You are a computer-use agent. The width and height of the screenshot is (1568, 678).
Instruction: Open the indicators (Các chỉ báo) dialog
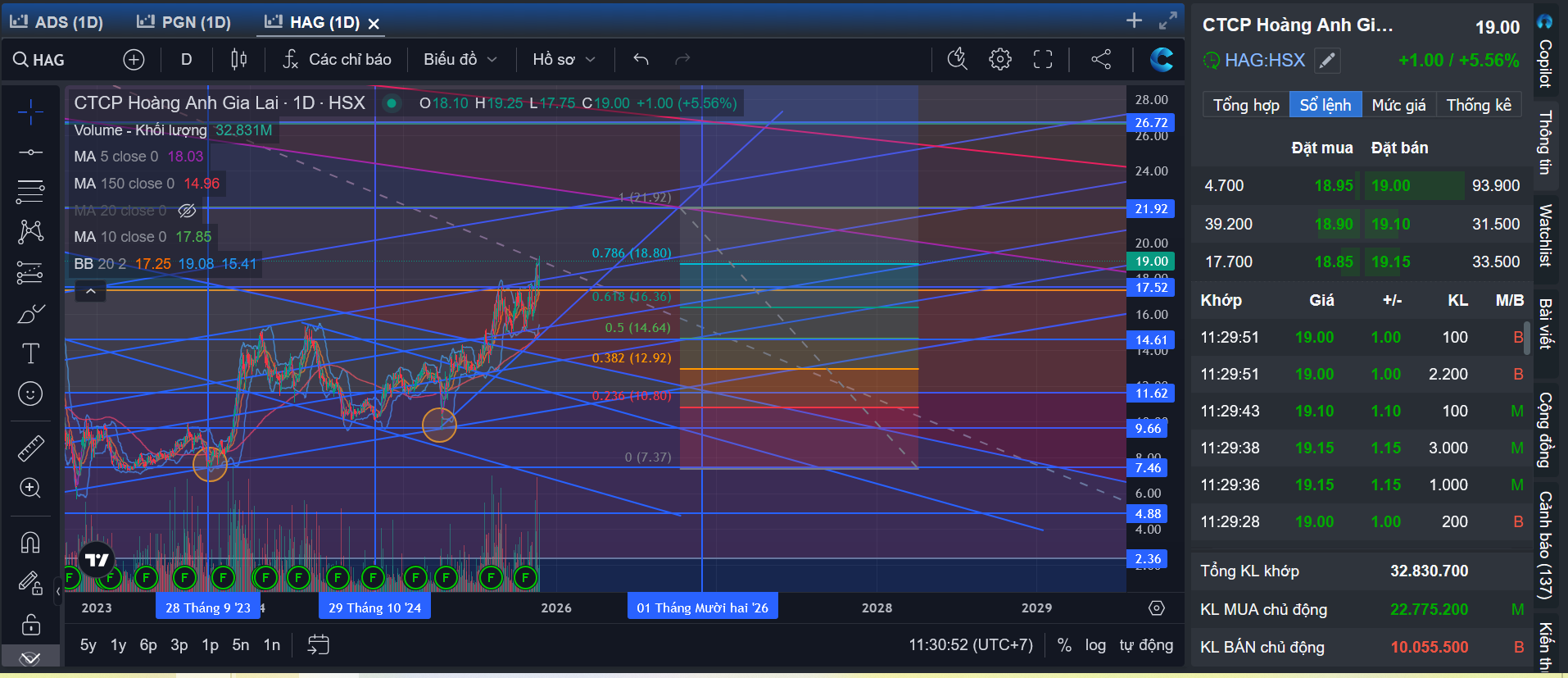point(337,59)
